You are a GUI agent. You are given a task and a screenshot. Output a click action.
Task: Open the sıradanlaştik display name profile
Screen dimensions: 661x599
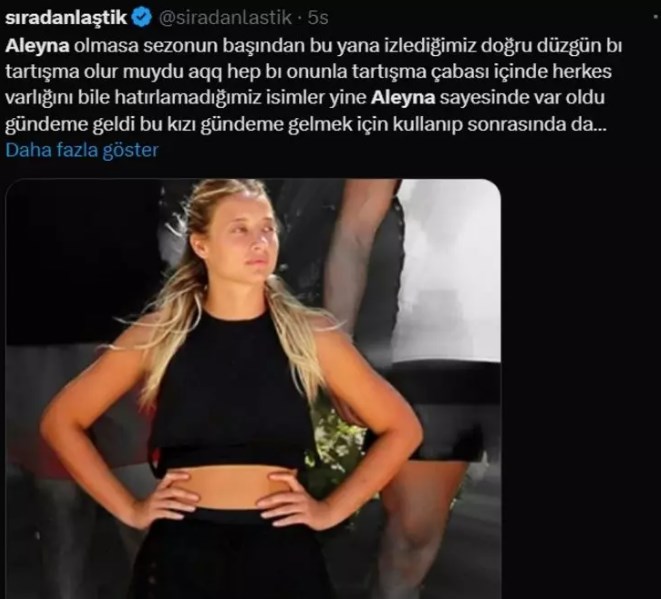(66, 18)
